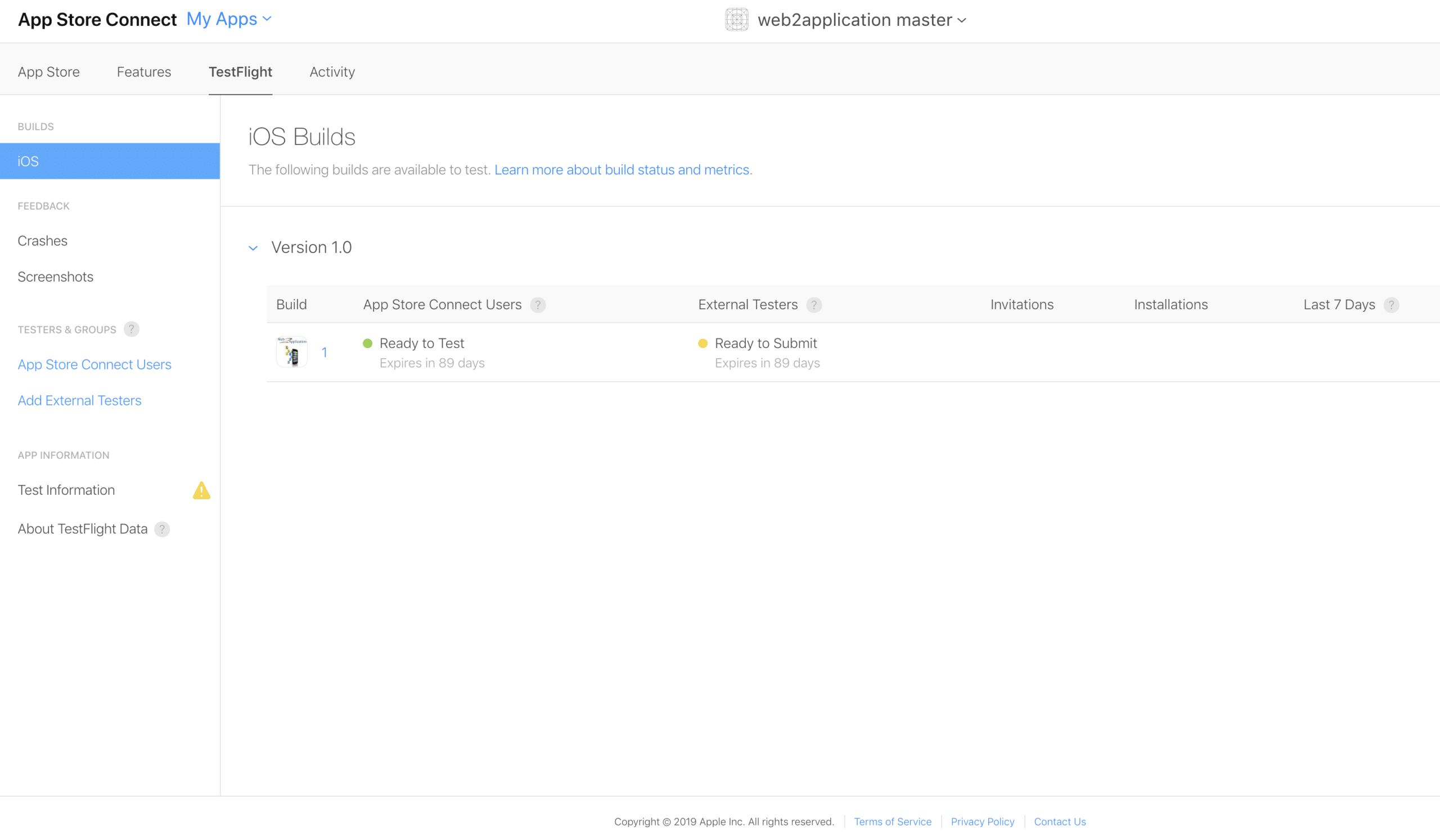Screen dimensions: 1440x840
Task: Click help icon beside App Store Connect Users column
Action: tap(537, 305)
